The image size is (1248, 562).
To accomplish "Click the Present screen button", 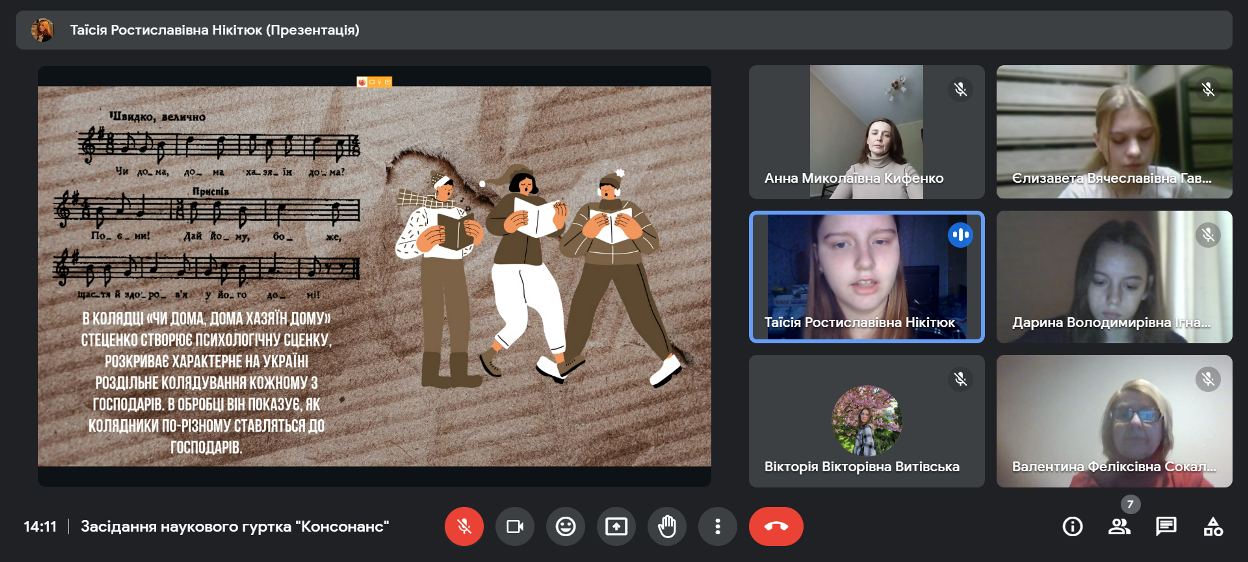I will pyautogui.click(x=616, y=526).
